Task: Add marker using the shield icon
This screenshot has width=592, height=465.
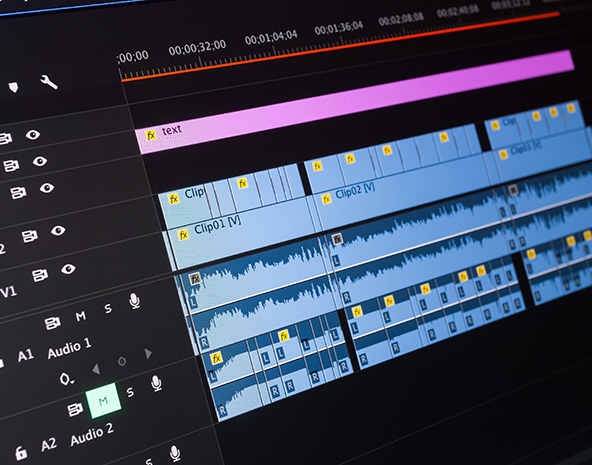Action: [14, 88]
